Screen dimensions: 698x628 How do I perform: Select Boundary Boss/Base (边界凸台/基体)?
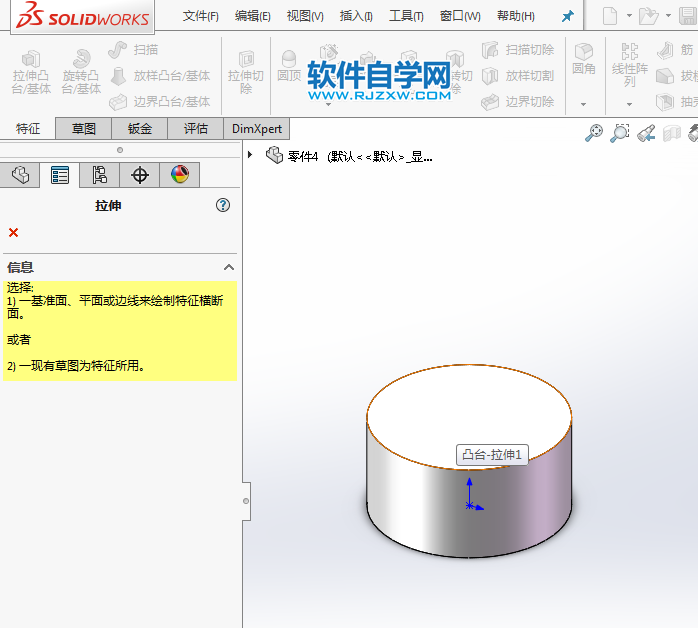coord(160,102)
